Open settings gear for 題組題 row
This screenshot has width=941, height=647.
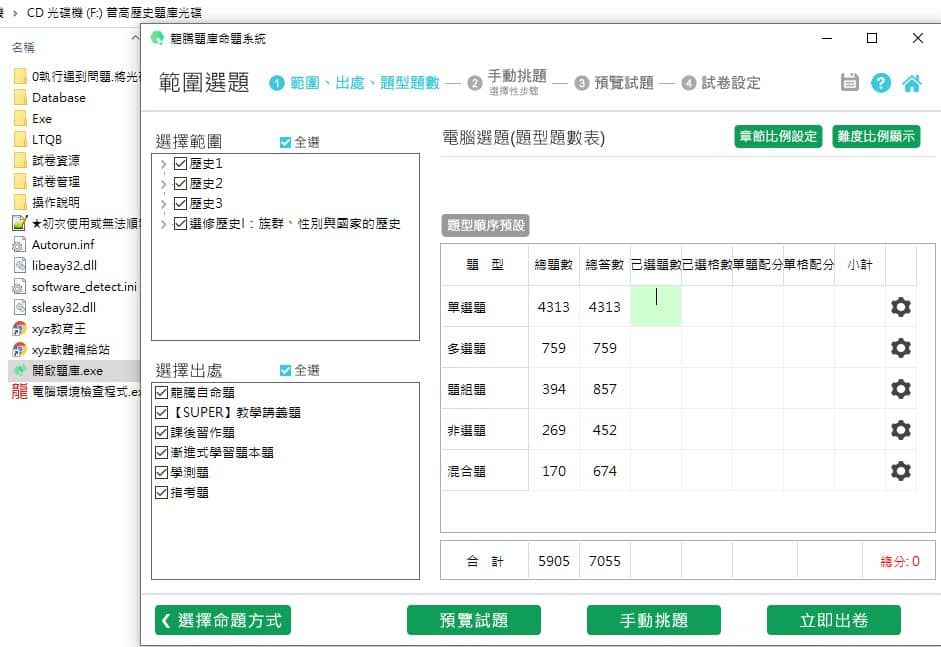[900, 389]
